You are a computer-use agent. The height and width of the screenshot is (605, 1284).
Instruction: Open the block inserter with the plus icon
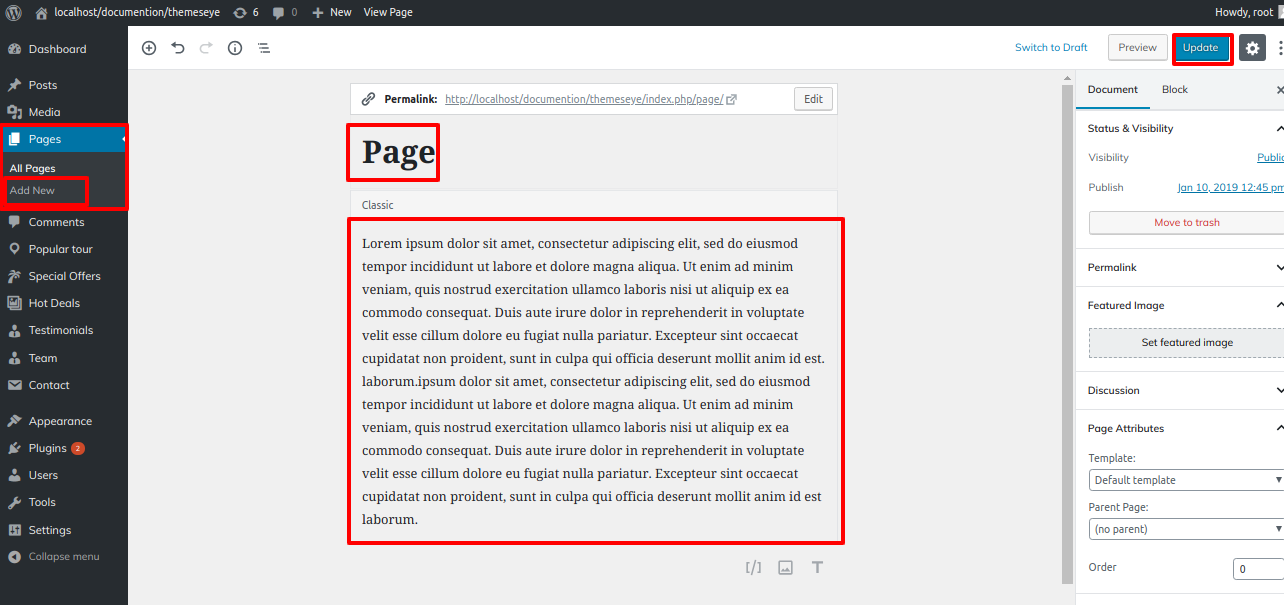(x=148, y=47)
